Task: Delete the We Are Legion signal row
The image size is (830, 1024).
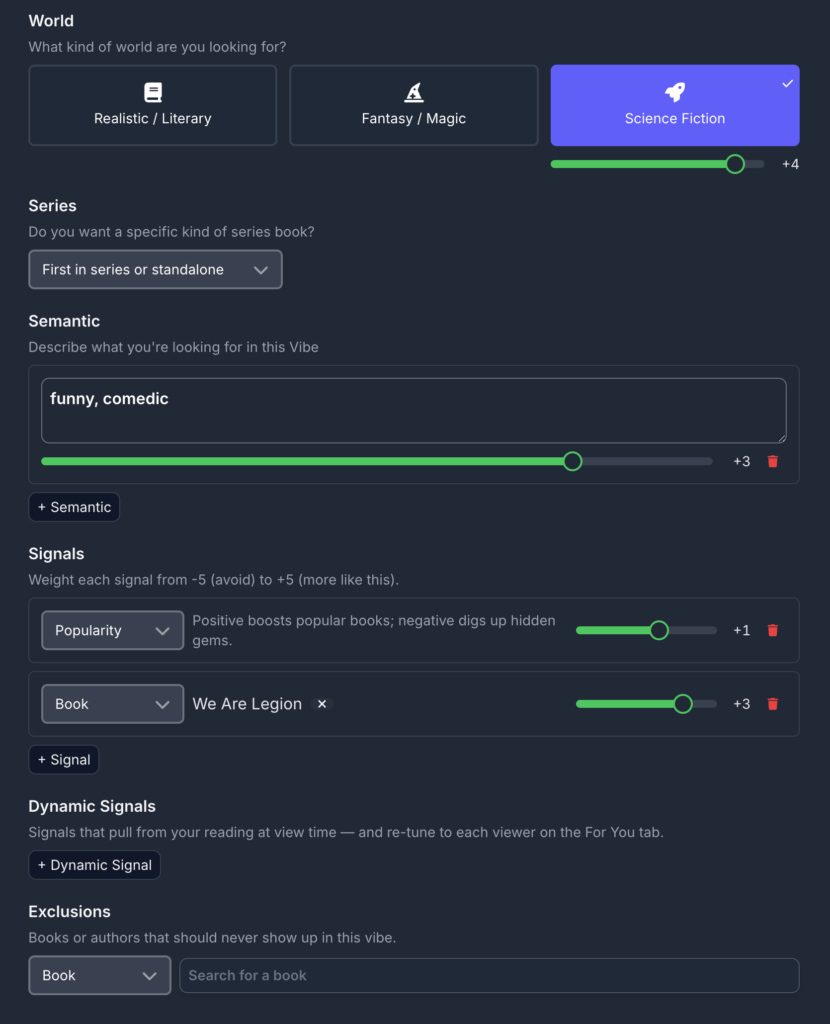Action: coord(773,704)
